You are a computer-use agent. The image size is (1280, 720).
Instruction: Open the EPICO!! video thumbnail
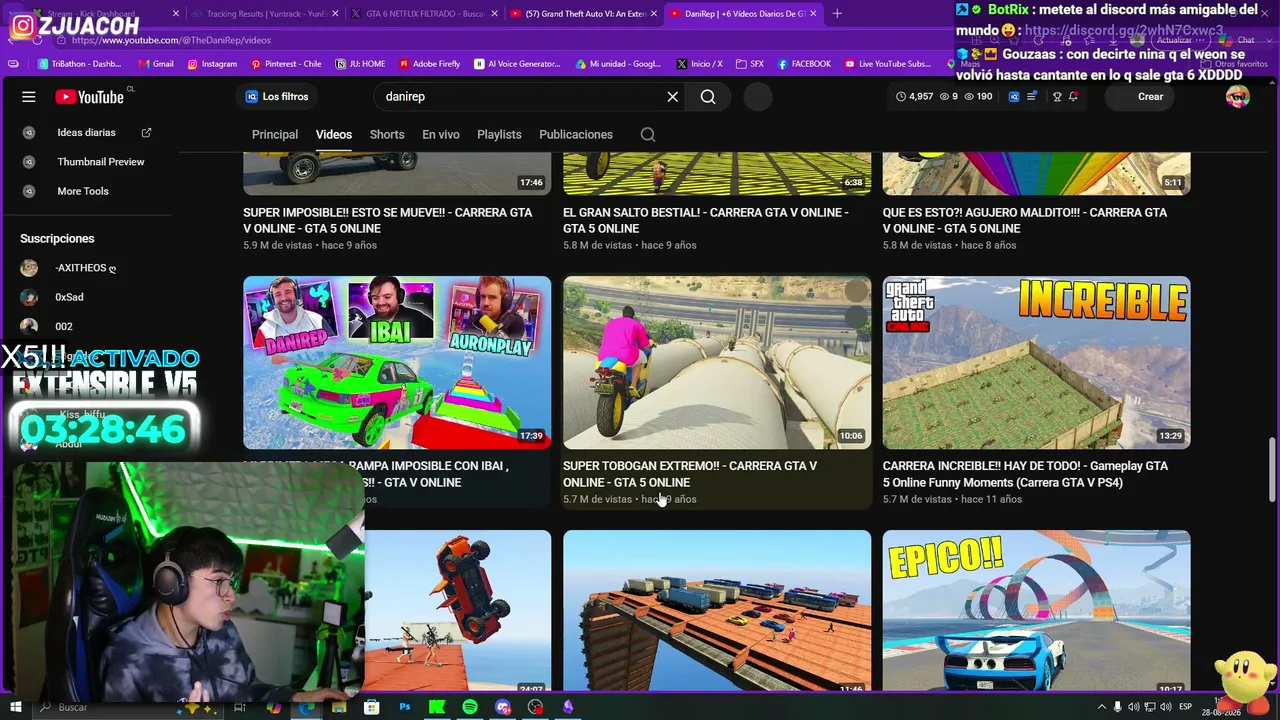(1037, 610)
